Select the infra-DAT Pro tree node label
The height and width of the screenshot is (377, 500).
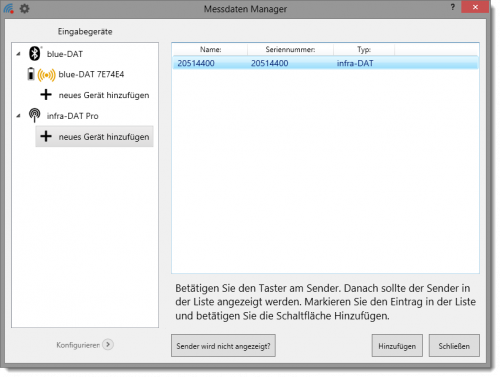(x=73, y=116)
